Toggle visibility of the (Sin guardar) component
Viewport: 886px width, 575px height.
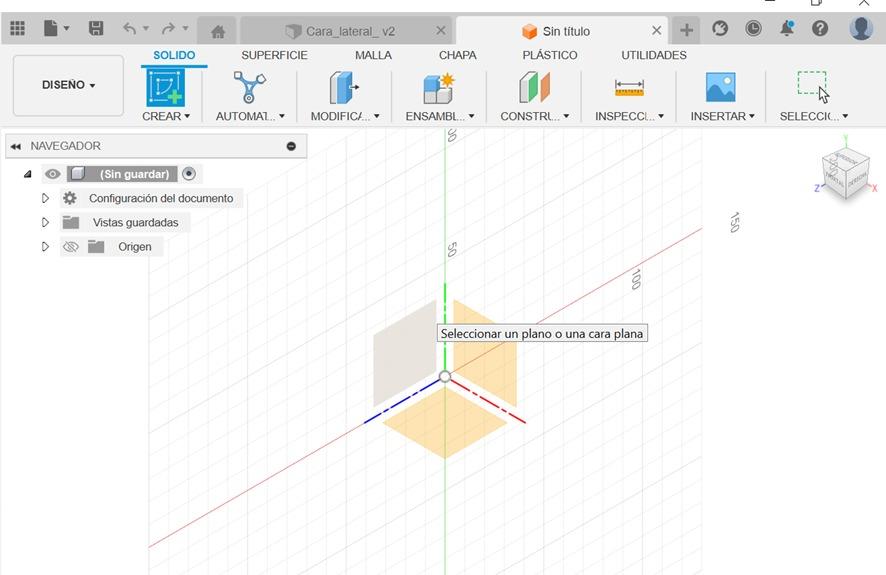(x=53, y=174)
